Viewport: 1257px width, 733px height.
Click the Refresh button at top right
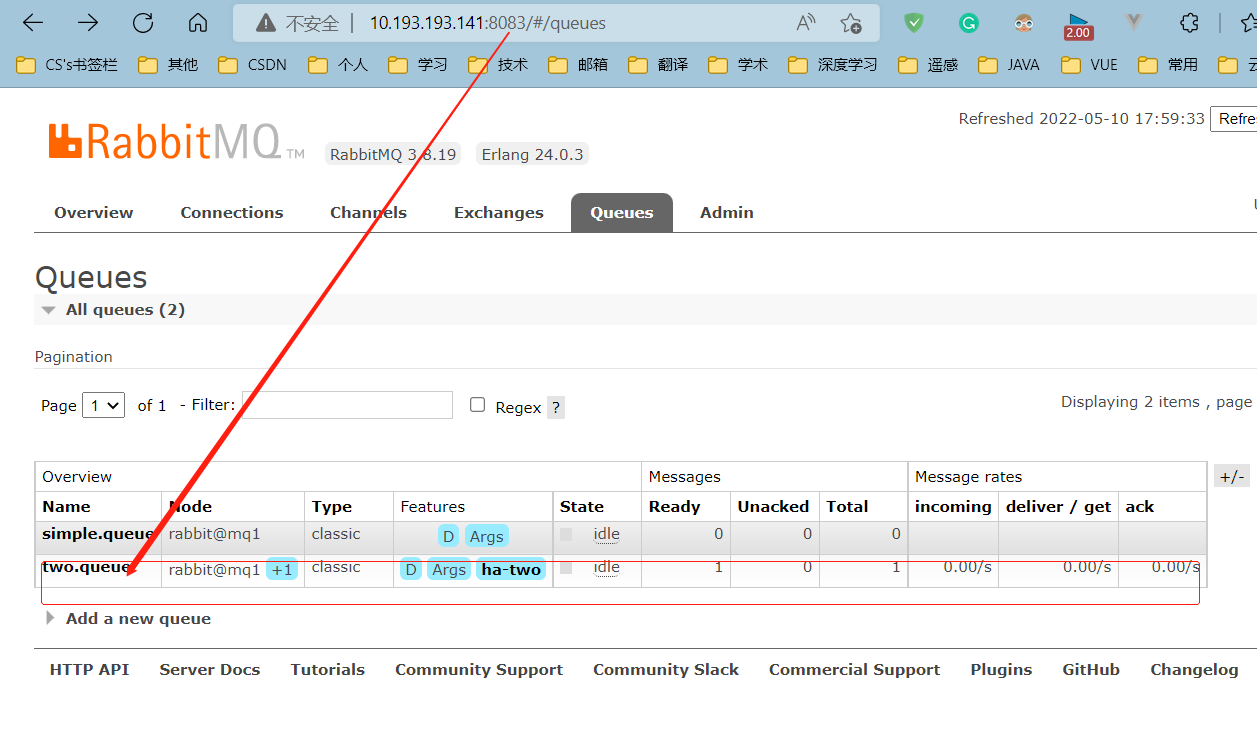pos(1234,118)
